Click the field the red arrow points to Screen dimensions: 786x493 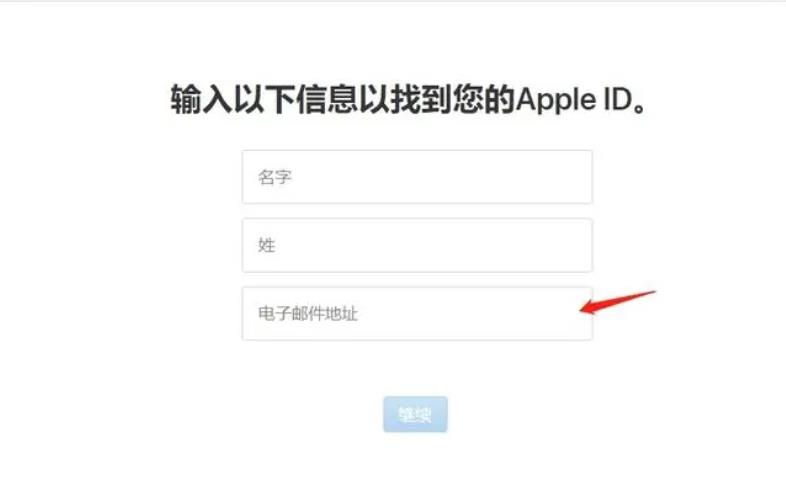coord(417,313)
